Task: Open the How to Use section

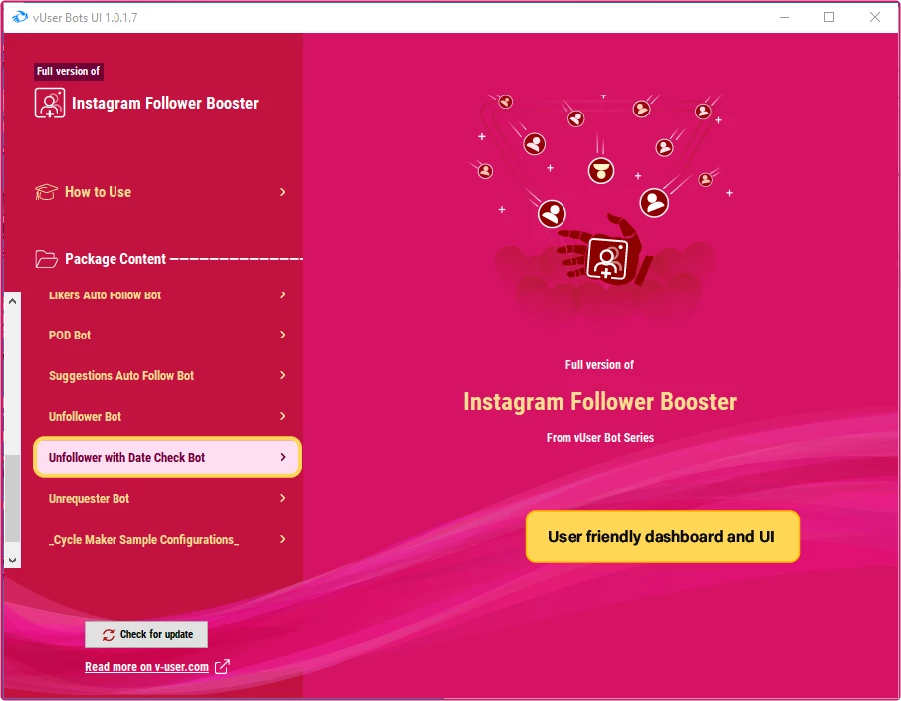Action: click(x=161, y=192)
